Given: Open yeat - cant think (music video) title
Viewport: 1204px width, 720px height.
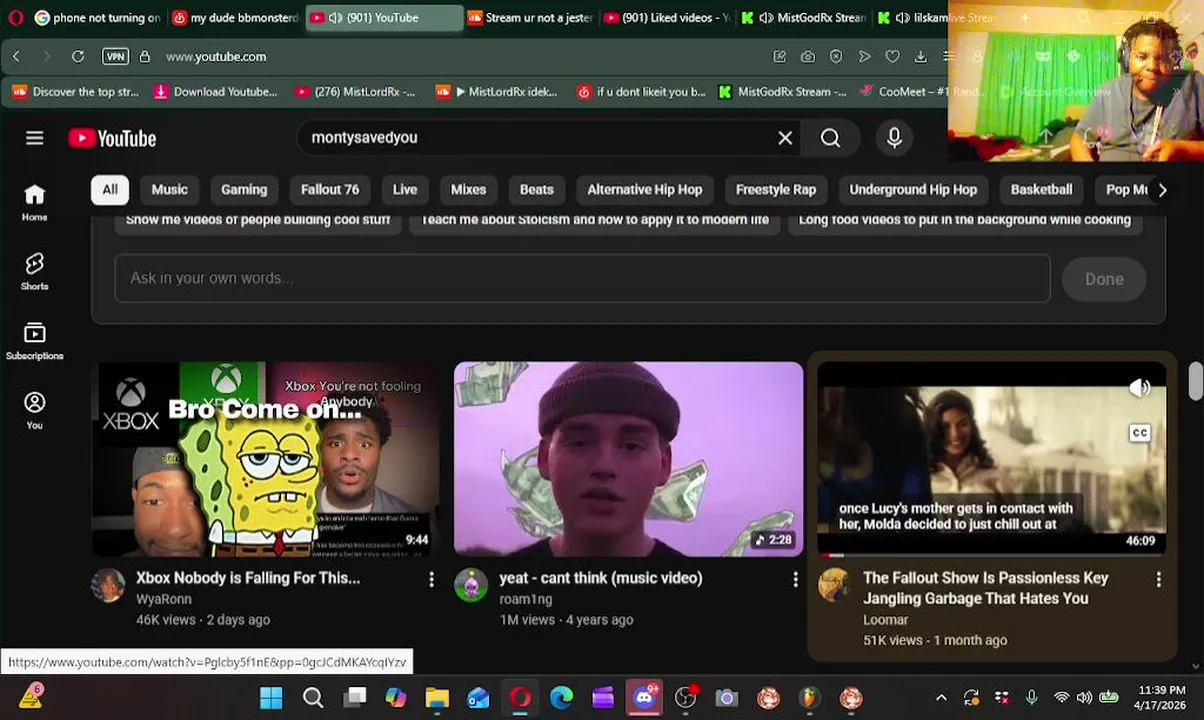Looking at the screenshot, I should point(601,578).
